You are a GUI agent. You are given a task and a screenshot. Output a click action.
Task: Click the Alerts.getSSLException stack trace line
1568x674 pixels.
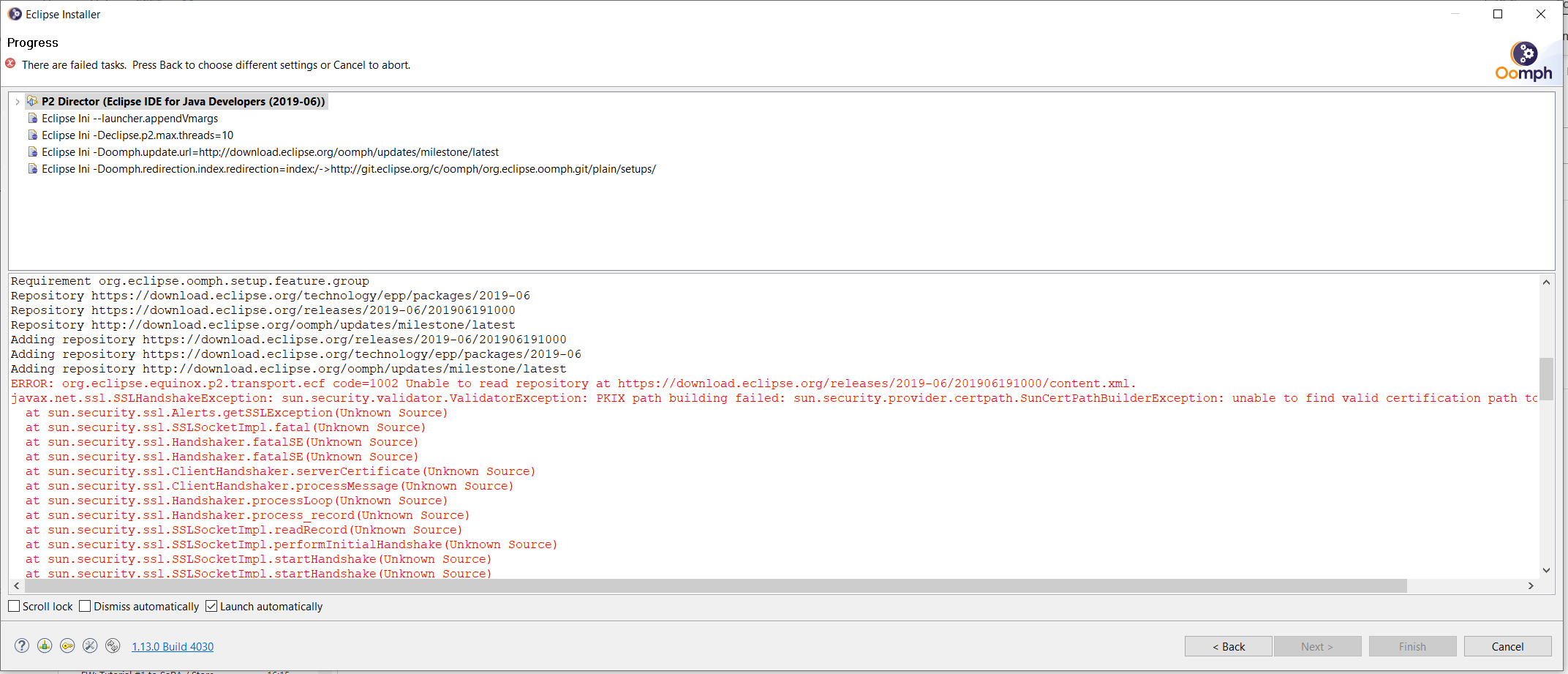tap(237, 413)
